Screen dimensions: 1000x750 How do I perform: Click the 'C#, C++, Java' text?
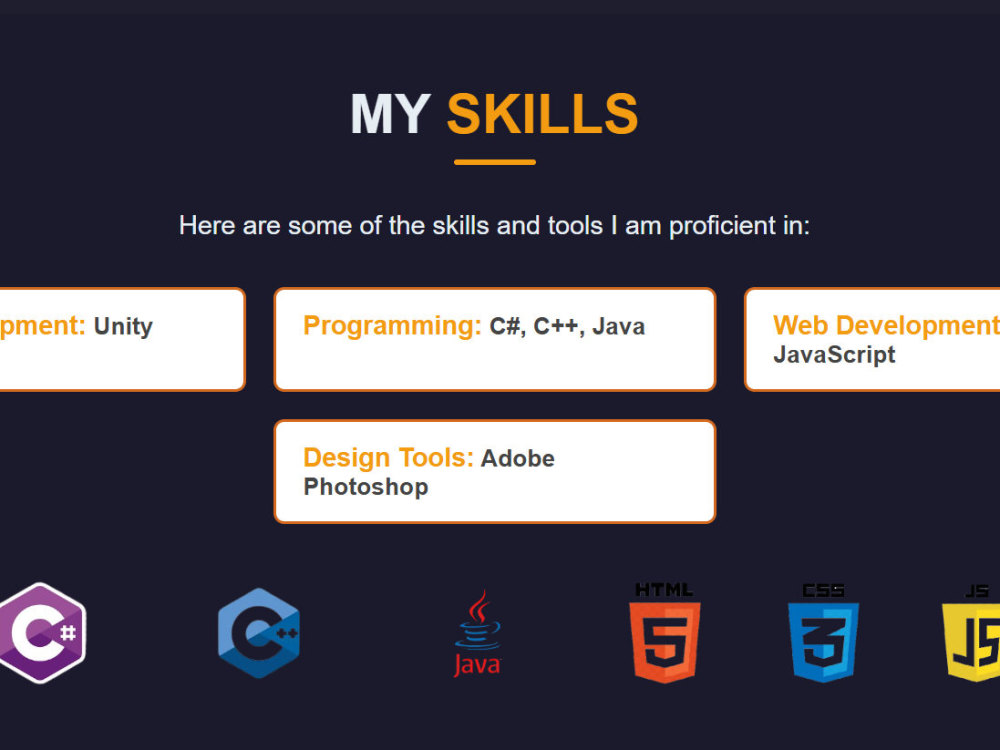(x=567, y=326)
